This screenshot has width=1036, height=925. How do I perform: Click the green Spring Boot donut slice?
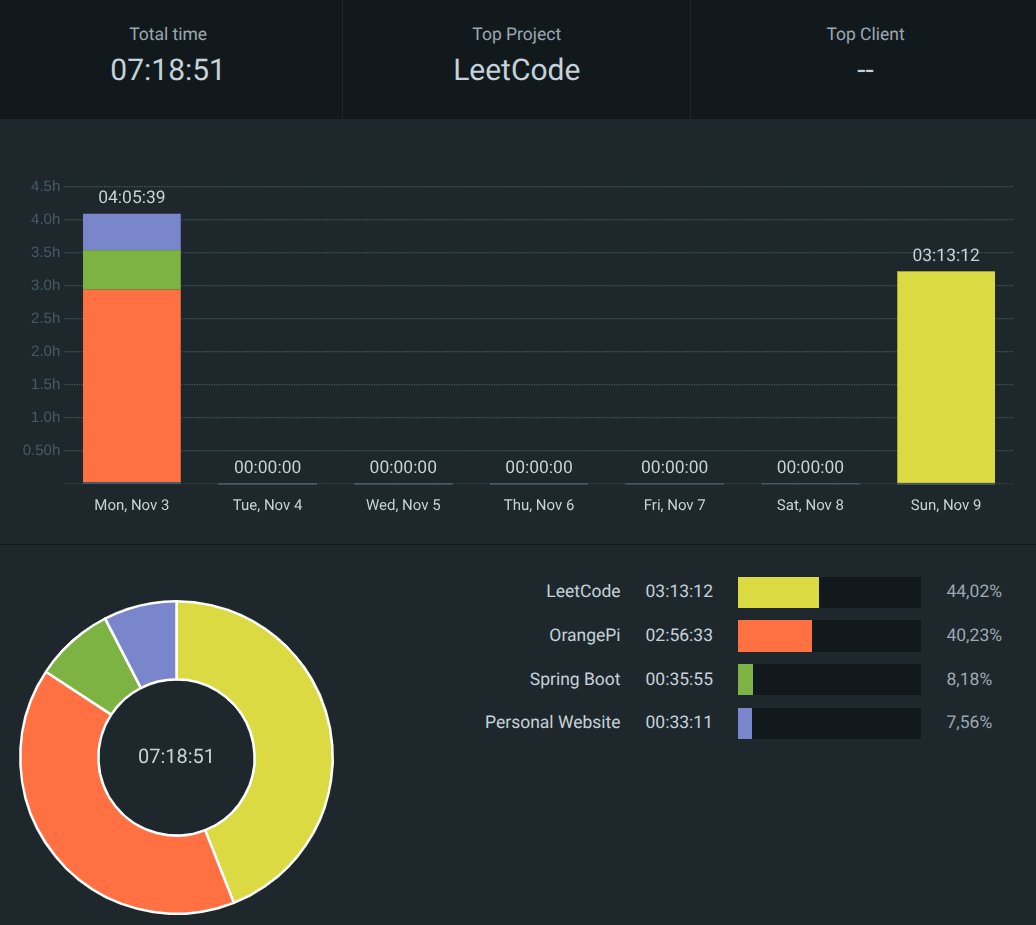click(92, 663)
